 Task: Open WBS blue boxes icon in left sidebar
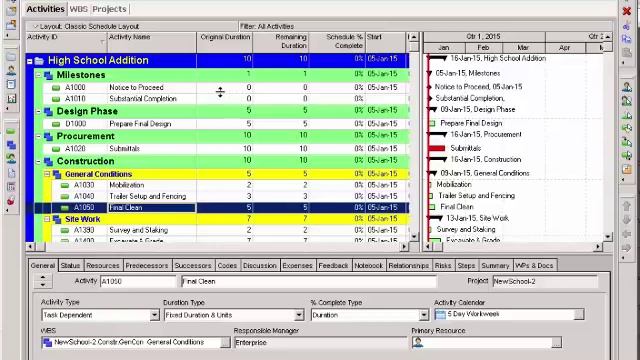pyautogui.click(x=11, y=145)
